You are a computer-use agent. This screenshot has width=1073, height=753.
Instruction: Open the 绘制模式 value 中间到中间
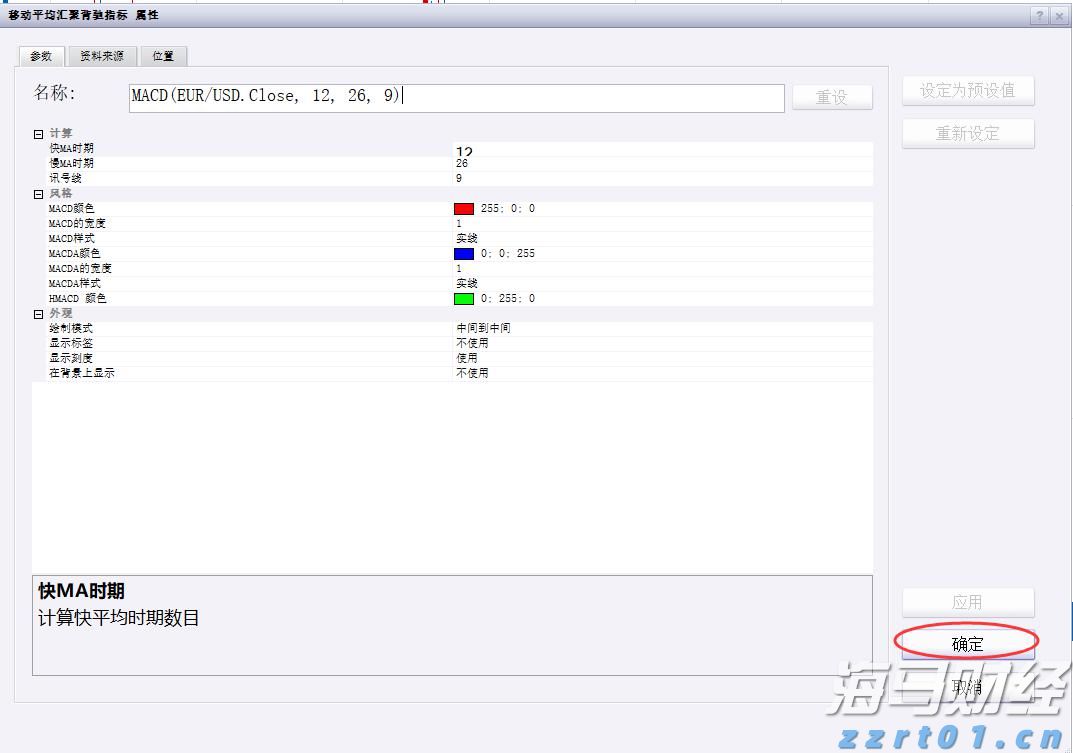coord(483,328)
